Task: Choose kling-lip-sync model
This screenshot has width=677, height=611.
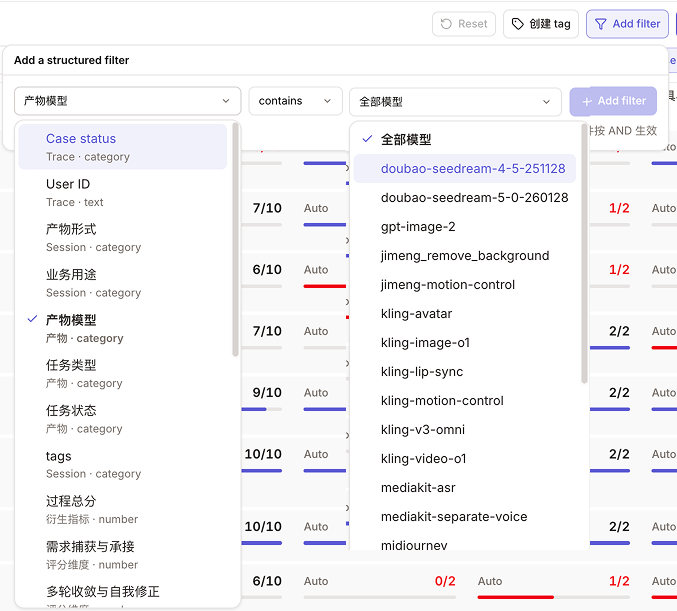Action: tap(465, 371)
